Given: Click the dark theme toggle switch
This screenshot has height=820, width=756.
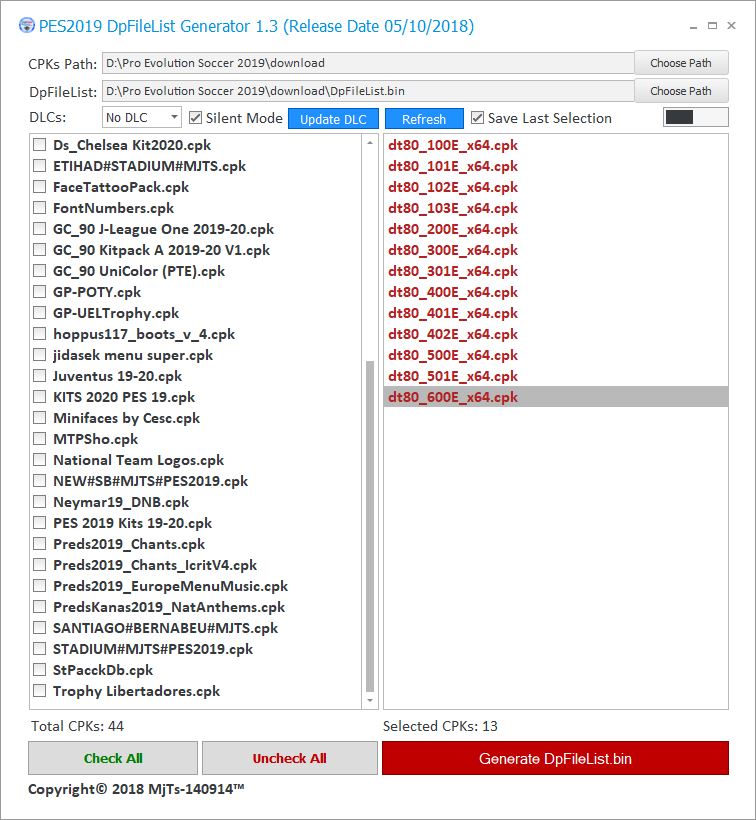Looking at the screenshot, I should coord(695,117).
